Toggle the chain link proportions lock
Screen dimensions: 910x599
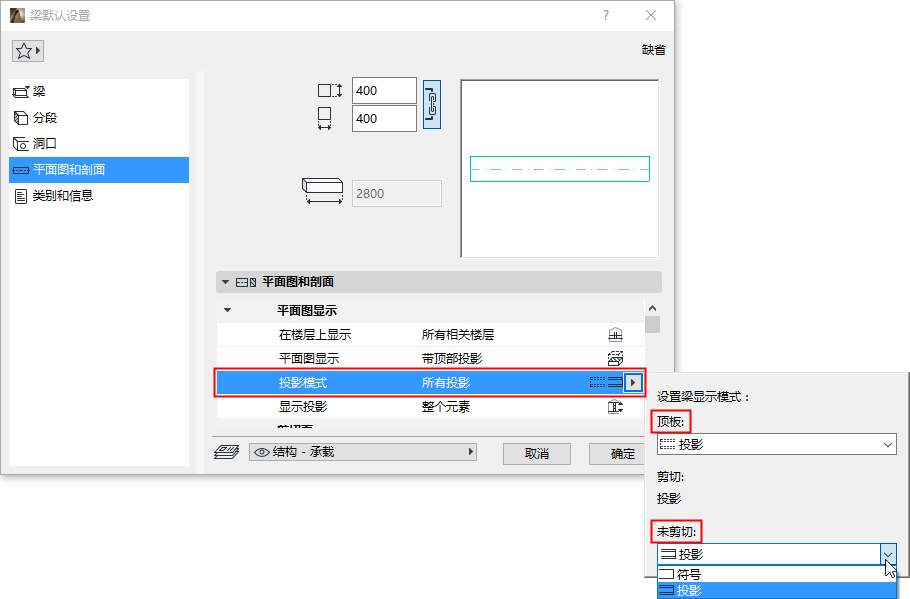pyautogui.click(x=431, y=103)
